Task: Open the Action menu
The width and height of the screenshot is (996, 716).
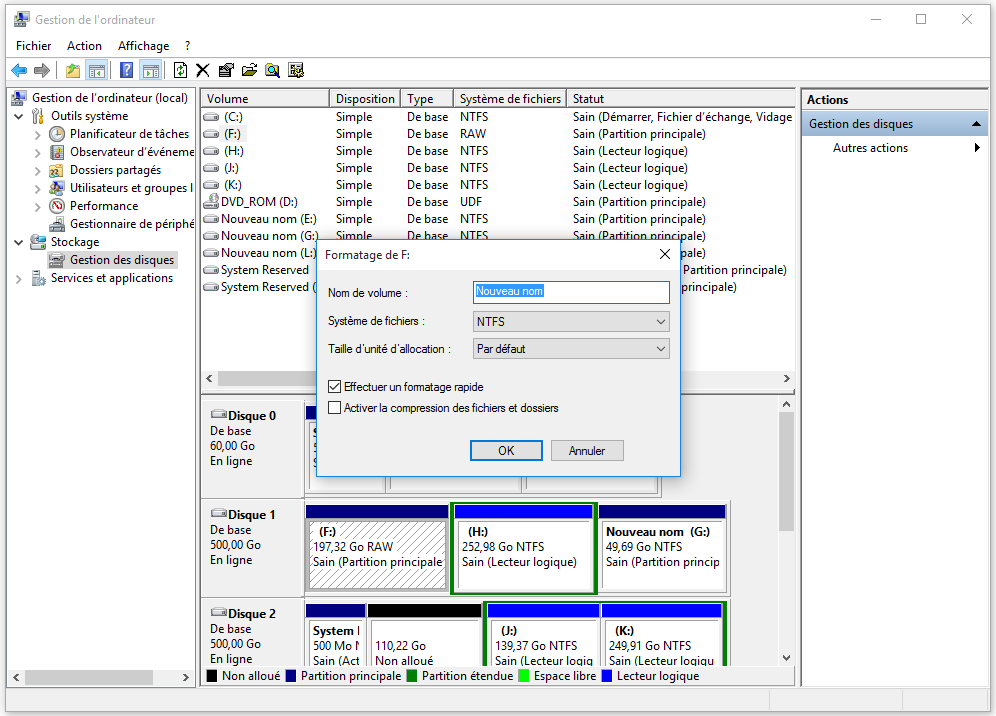Action: tap(84, 46)
